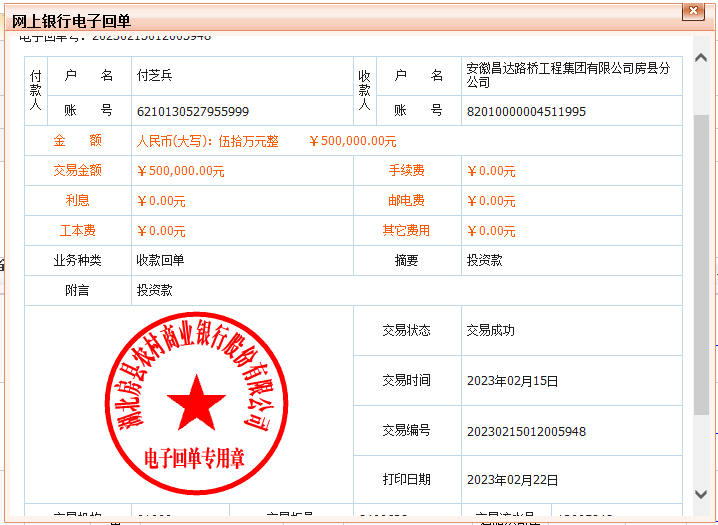The height and width of the screenshot is (525, 718).
Task: Click the 网上银行电子回单 title bar text
Action: pos(71,21)
